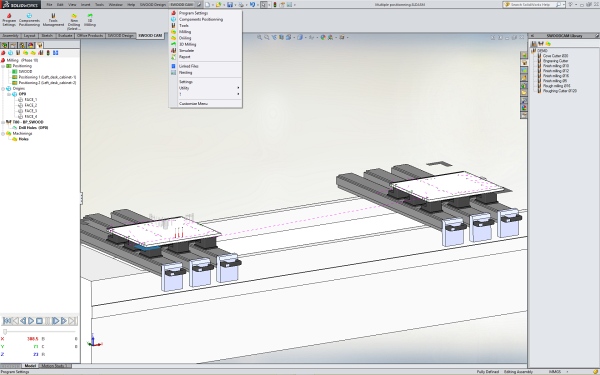Switch to Evaluate ribbon tab
The image size is (600, 375).
(x=65, y=36)
